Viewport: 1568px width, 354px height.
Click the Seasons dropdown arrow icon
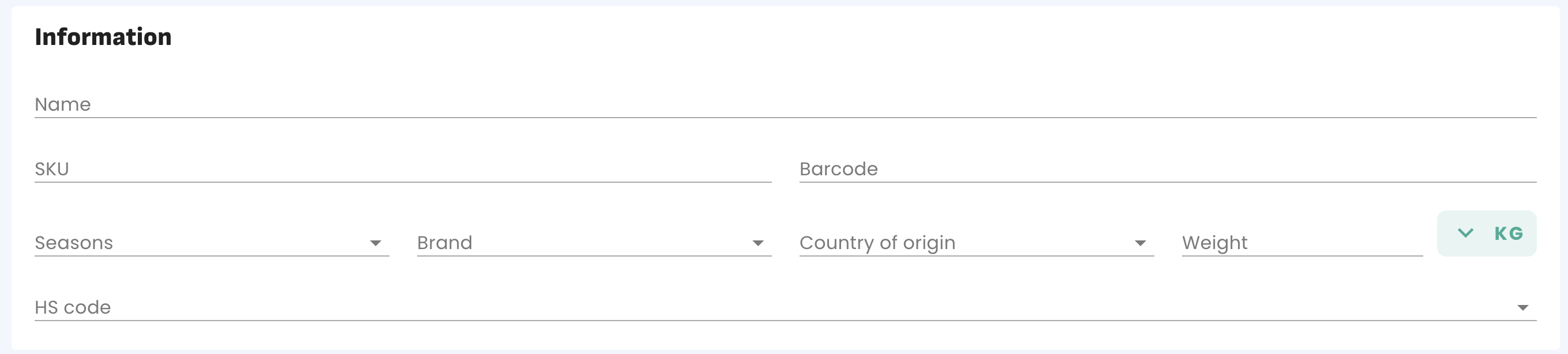tap(376, 243)
